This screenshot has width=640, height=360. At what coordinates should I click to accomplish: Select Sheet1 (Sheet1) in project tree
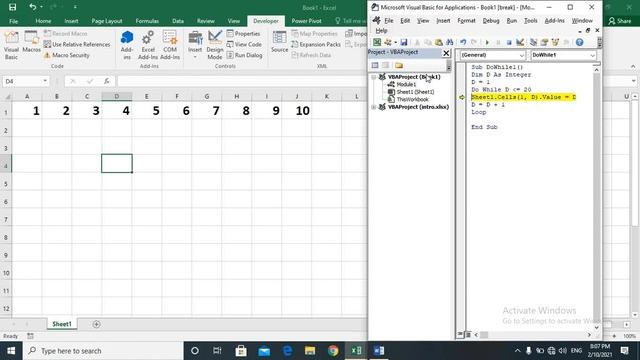point(415,92)
